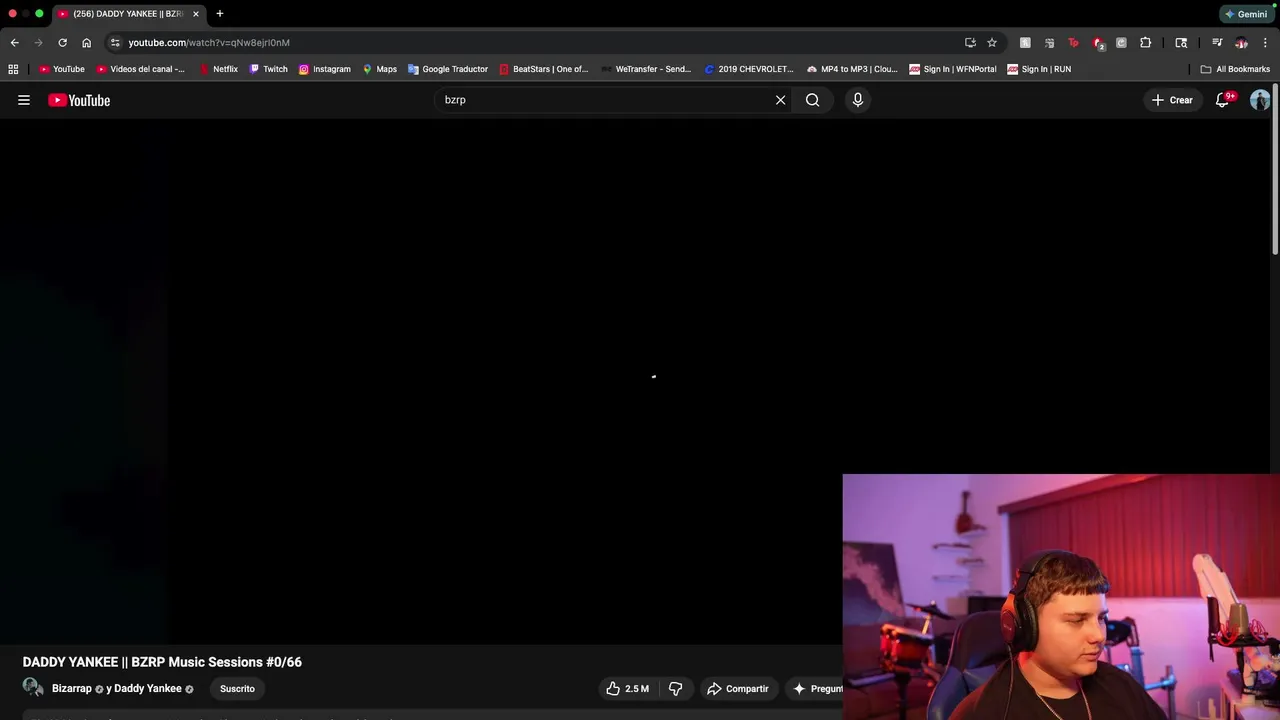Dislike the video with thumbs down
The width and height of the screenshot is (1280, 720).
(x=676, y=688)
